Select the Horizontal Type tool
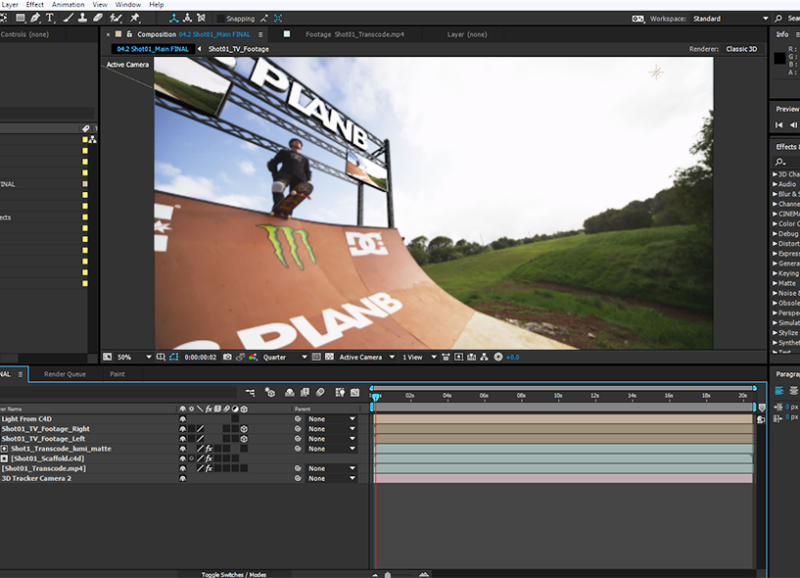The height and width of the screenshot is (578, 800). pyautogui.click(x=49, y=18)
